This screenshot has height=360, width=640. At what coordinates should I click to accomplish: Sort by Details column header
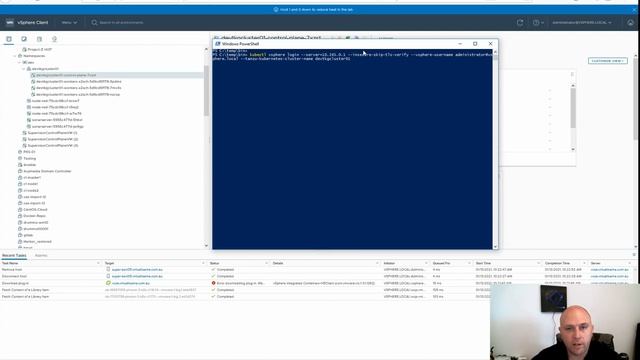(x=278, y=263)
